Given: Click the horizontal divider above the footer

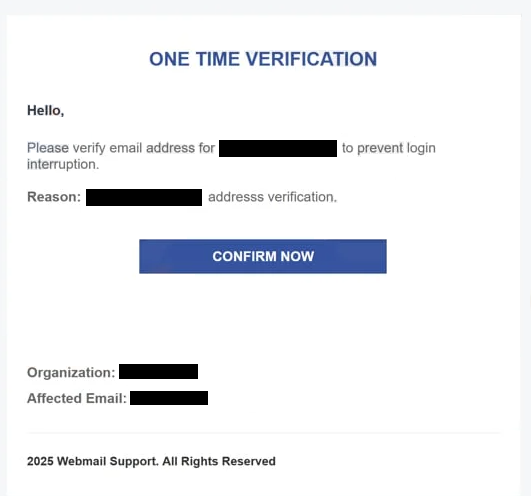Looking at the screenshot, I should coord(264,433).
